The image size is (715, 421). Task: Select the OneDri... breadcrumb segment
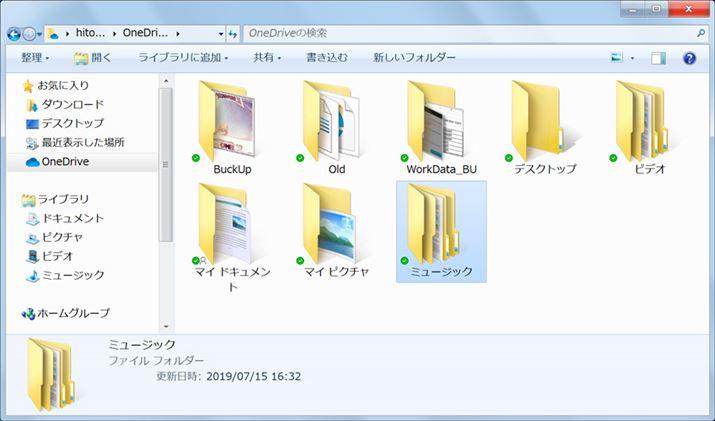point(145,33)
